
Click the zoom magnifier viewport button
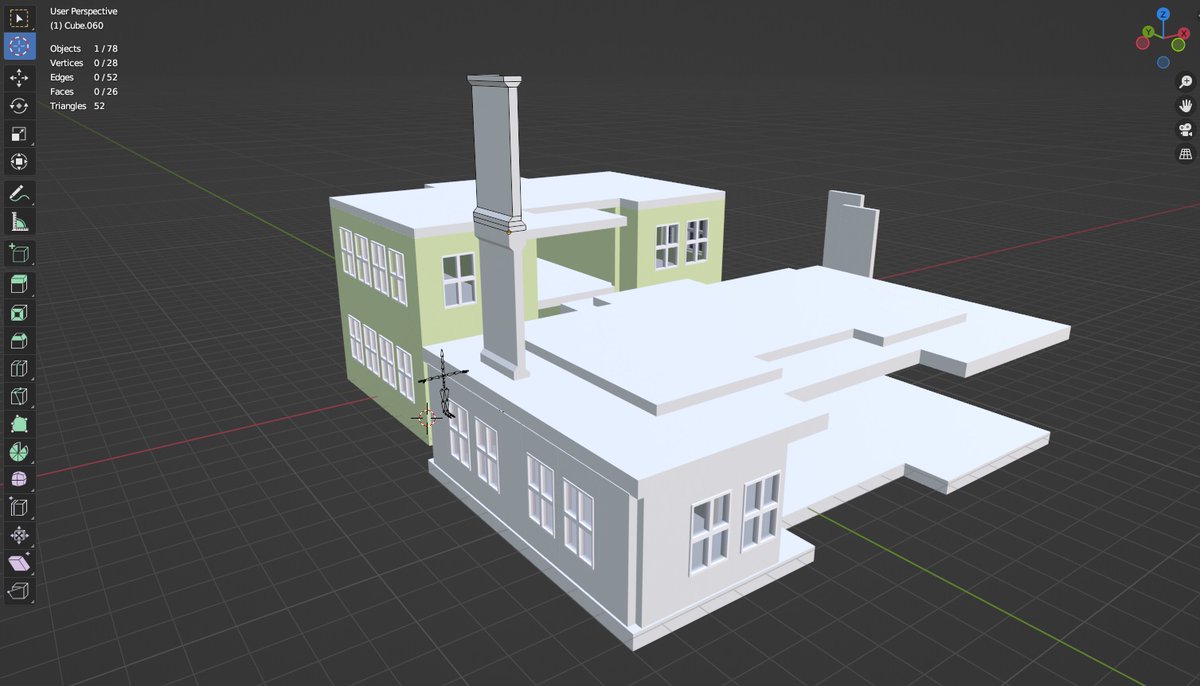click(1186, 82)
